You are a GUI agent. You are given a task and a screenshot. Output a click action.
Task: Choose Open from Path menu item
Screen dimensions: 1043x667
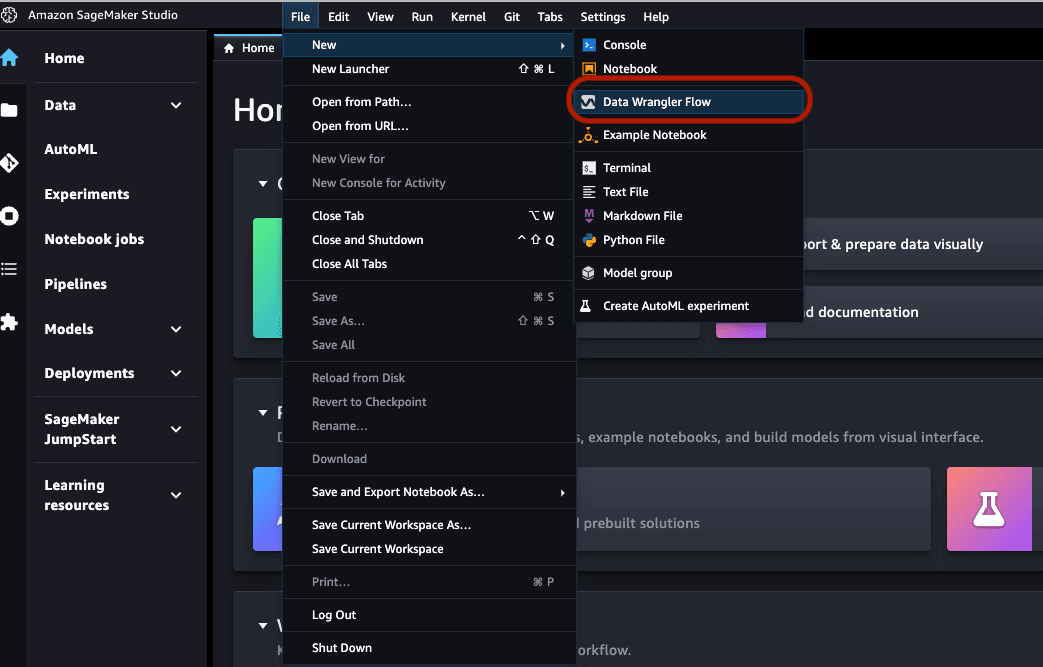point(429,102)
